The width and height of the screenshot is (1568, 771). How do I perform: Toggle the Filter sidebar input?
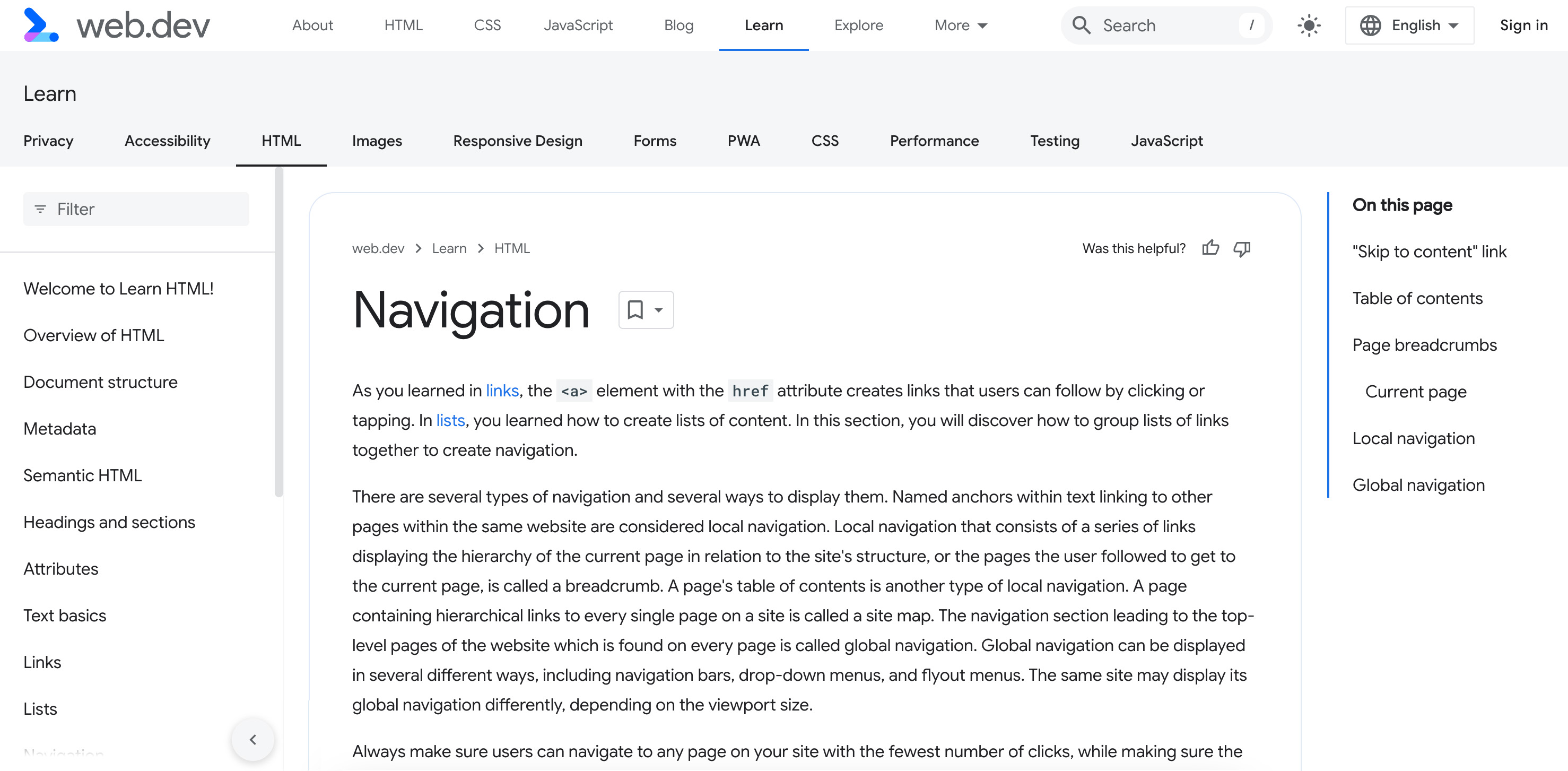click(138, 208)
